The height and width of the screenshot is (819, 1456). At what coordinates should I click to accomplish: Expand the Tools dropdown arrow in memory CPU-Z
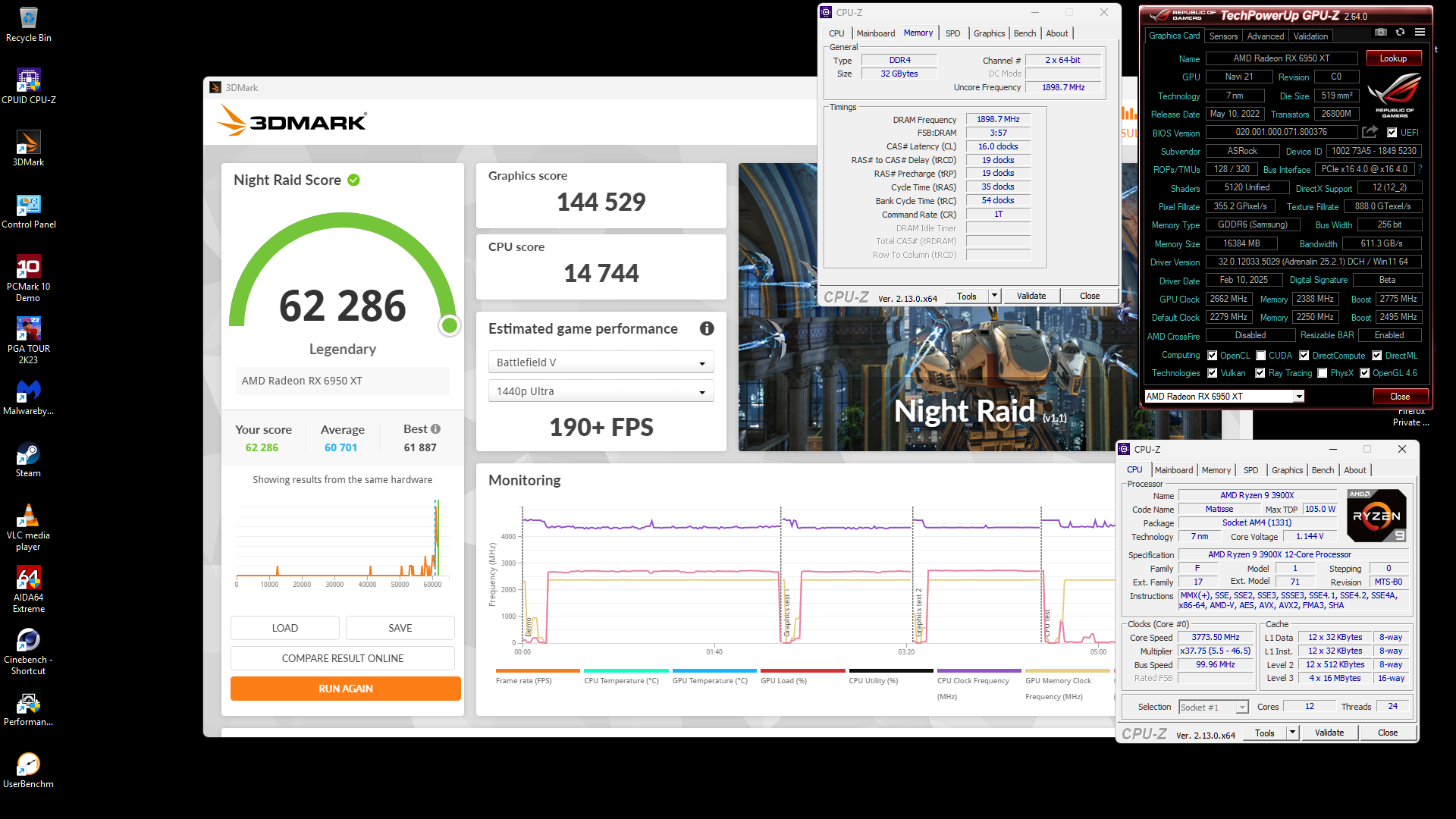click(994, 296)
